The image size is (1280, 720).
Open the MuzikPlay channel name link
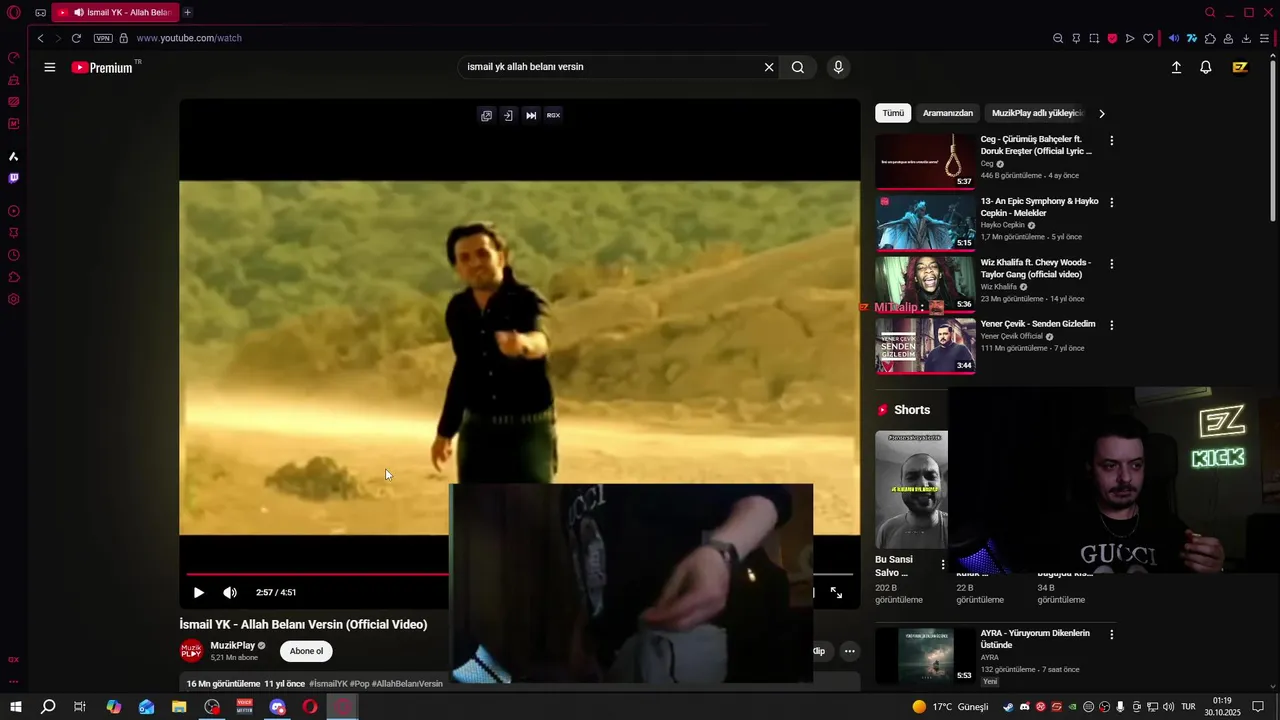click(232, 646)
